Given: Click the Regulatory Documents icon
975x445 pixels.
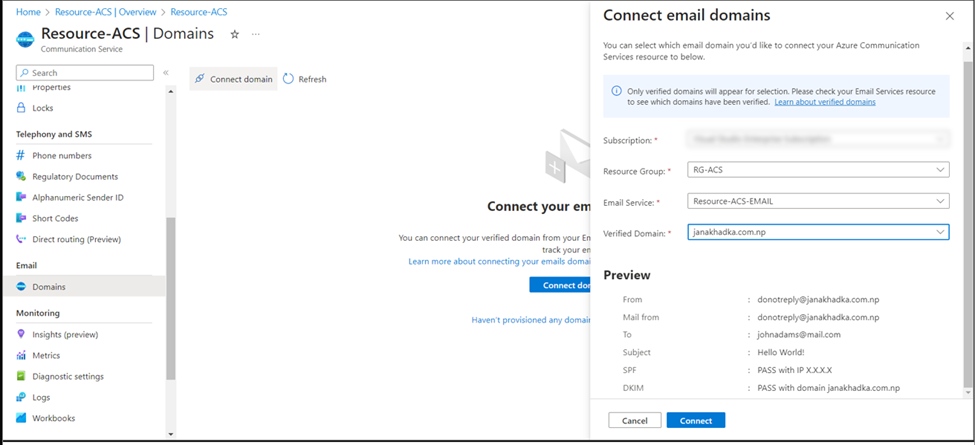Looking at the screenshot, I should coord(21,177).
